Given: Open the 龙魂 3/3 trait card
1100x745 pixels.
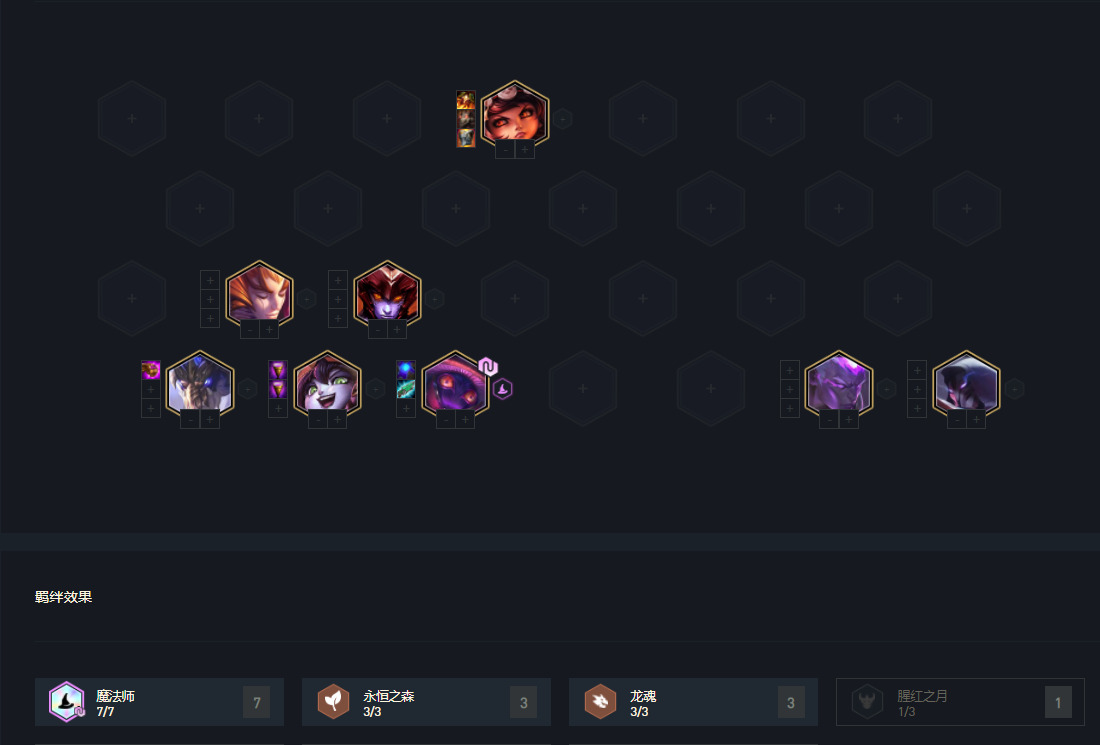Looking at the screenshot, I should [693, 702].
